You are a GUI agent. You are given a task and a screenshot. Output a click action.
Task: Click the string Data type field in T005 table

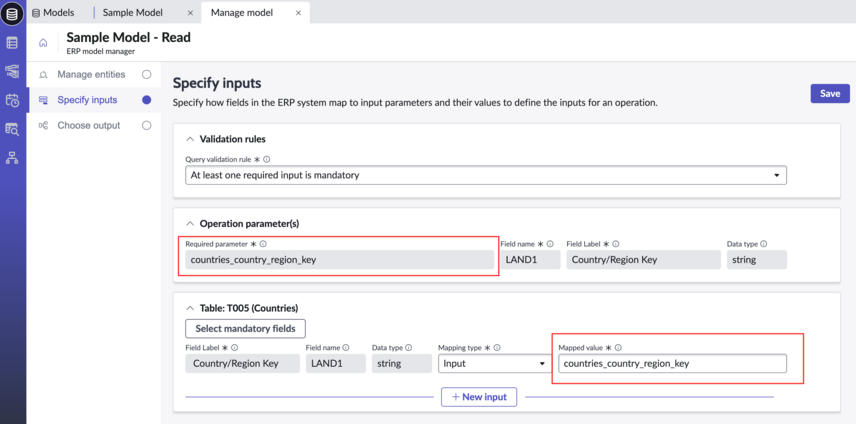(x=402, y=363)
